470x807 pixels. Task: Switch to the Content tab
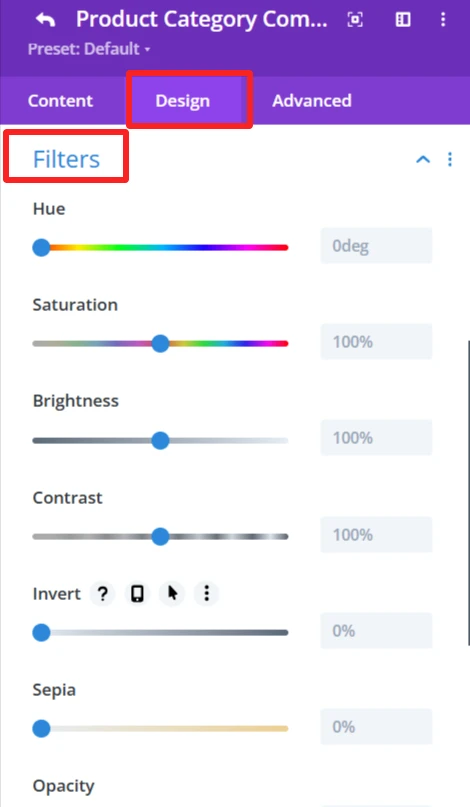coord(60,101)
